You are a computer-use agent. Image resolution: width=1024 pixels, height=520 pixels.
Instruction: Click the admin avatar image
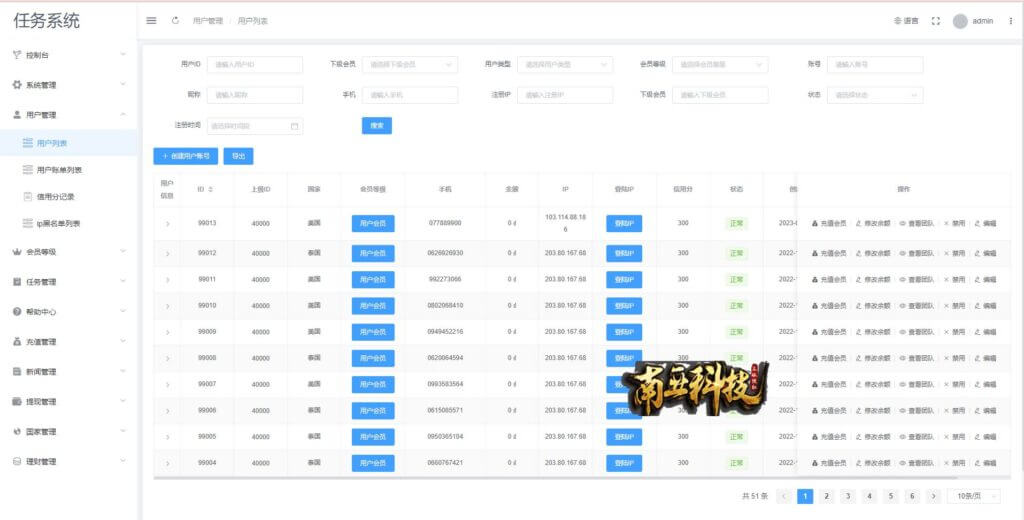960,21
